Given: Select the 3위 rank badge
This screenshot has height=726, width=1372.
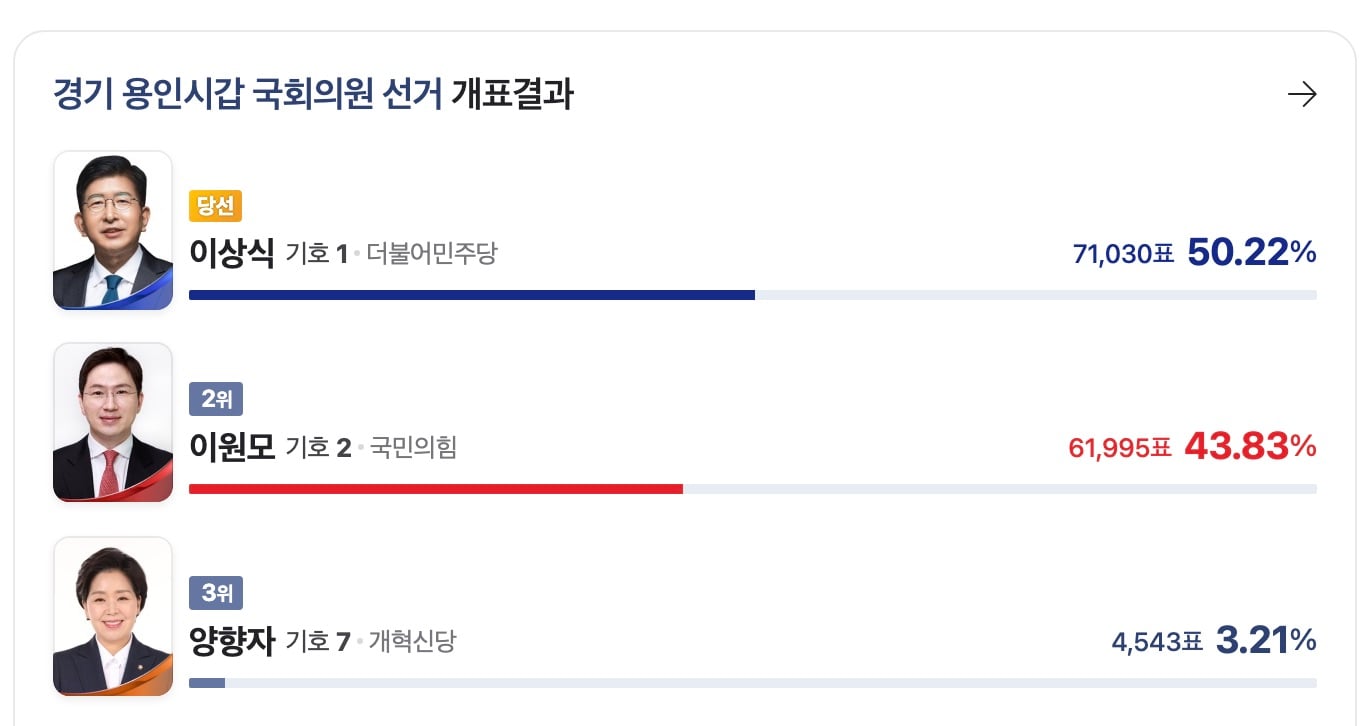Looking at the screenshot, I should point(216,593).
